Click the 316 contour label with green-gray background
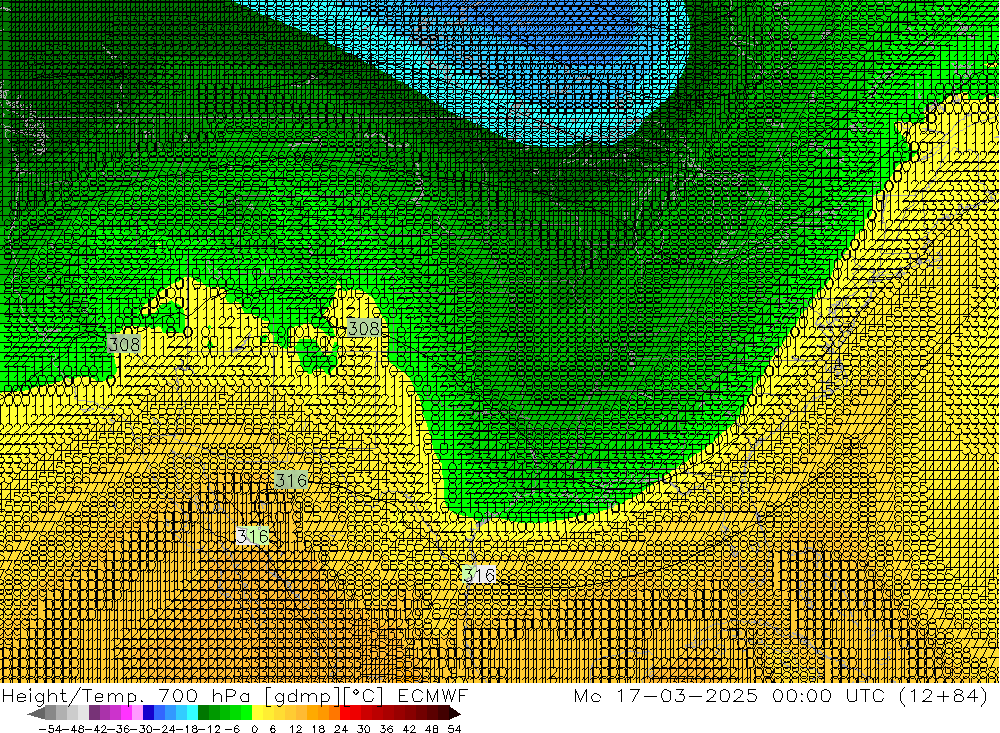The height and width of the screenshot is (733, 1000). point(291,480)
